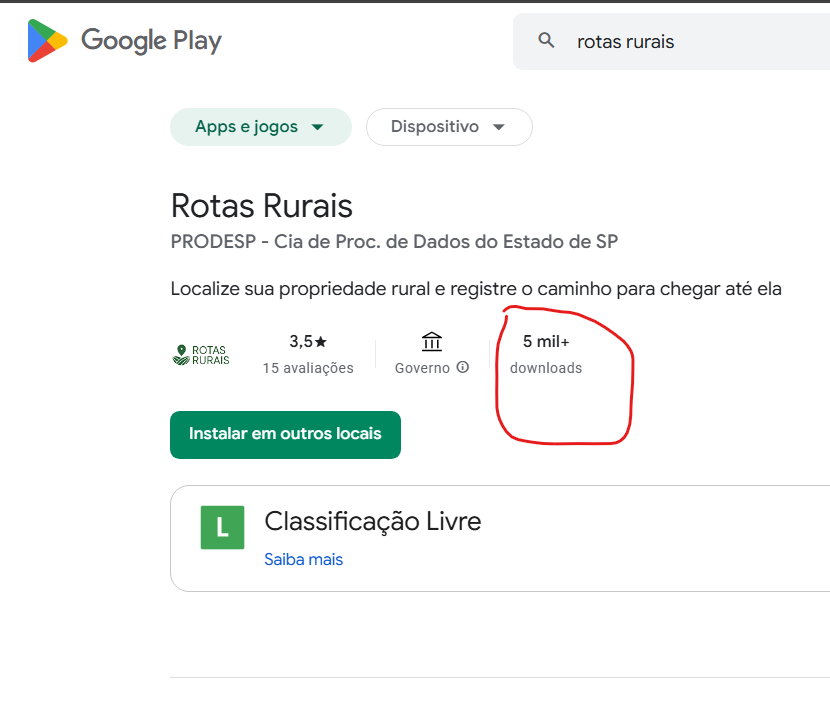Open the Apps e jogos dropdown
This screenshot has height=711, width=830.
(x=260, y=127)
